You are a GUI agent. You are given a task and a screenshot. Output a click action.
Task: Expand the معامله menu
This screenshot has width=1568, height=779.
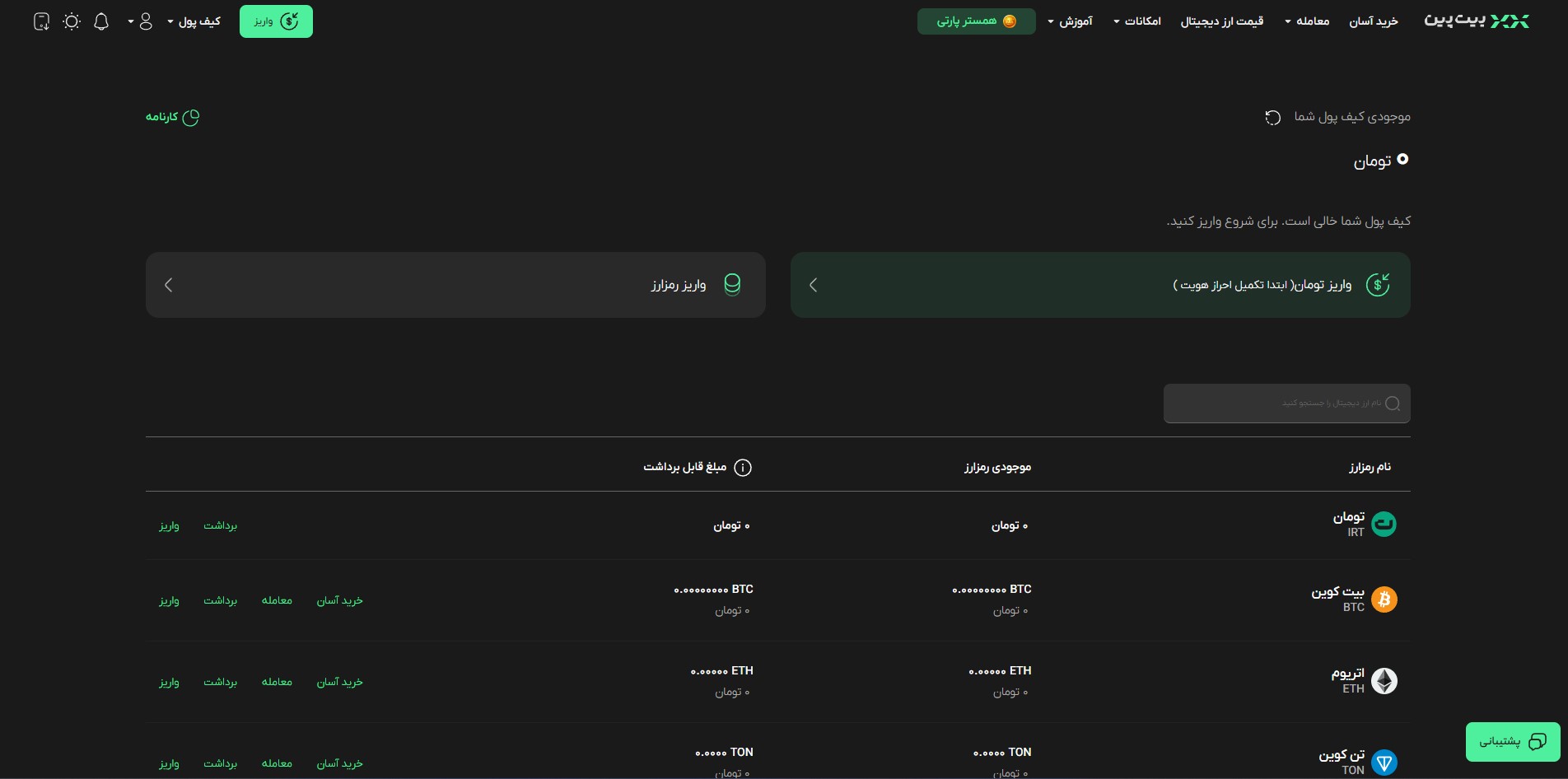coord(1307,21)
